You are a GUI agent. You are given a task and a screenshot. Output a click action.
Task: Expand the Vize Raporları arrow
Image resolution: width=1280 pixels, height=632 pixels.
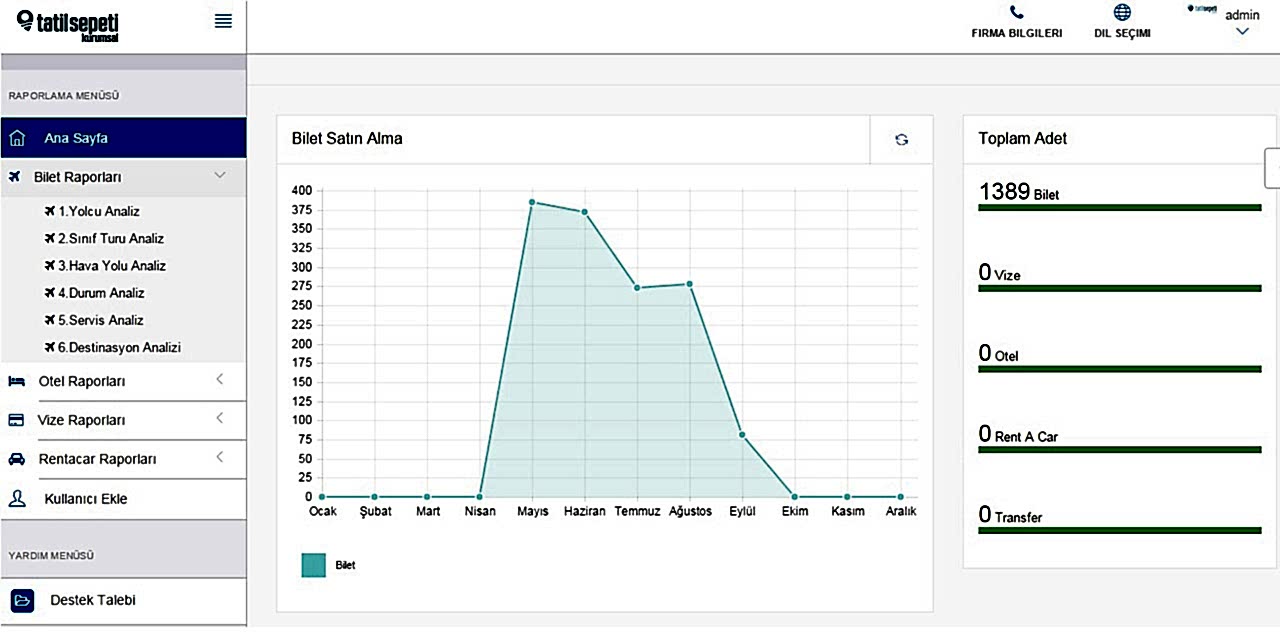[x=220, y=419]
